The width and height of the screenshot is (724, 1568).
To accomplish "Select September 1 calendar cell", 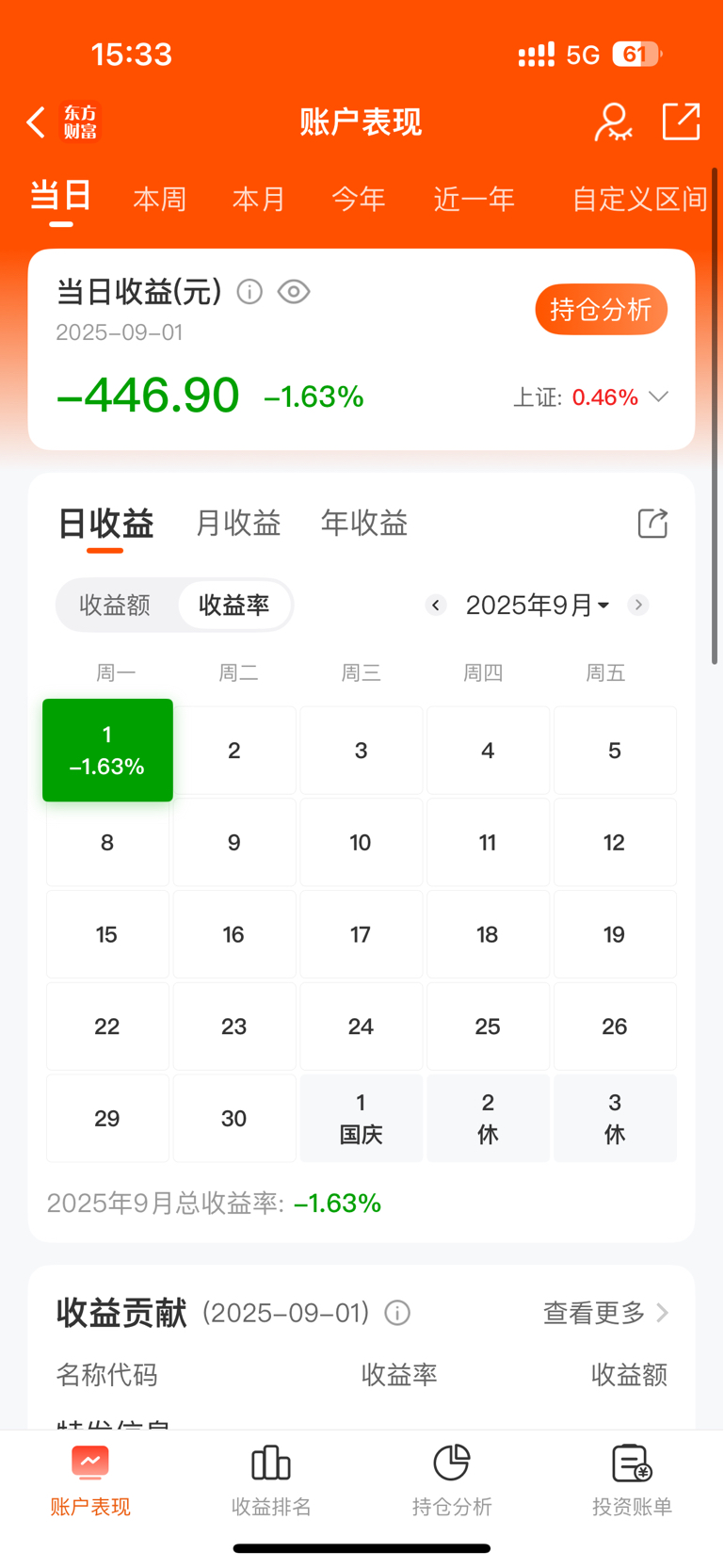I will (x=107, y=751).
